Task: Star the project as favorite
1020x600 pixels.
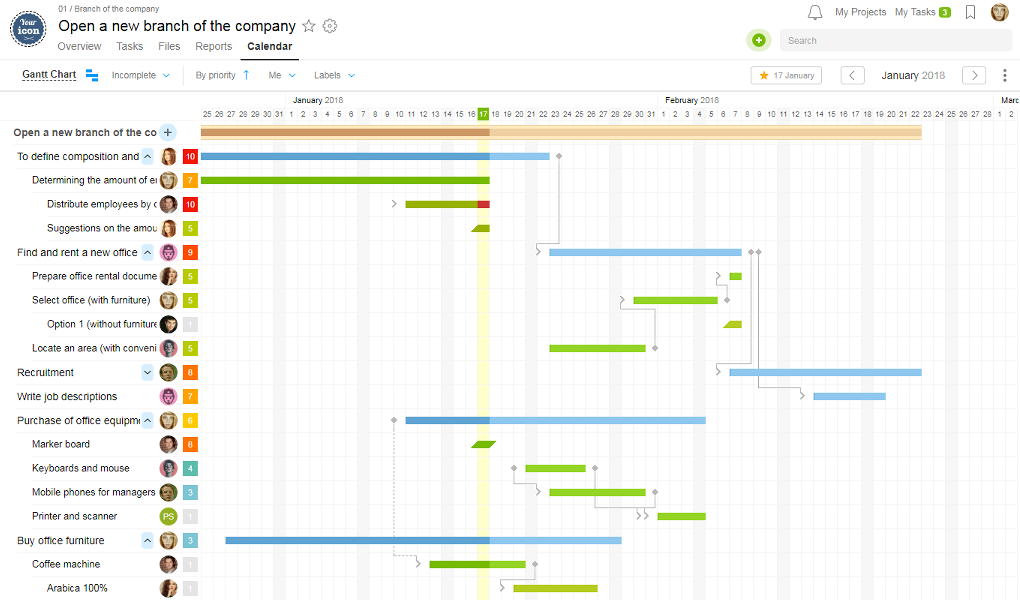Action: coord(309,26)
